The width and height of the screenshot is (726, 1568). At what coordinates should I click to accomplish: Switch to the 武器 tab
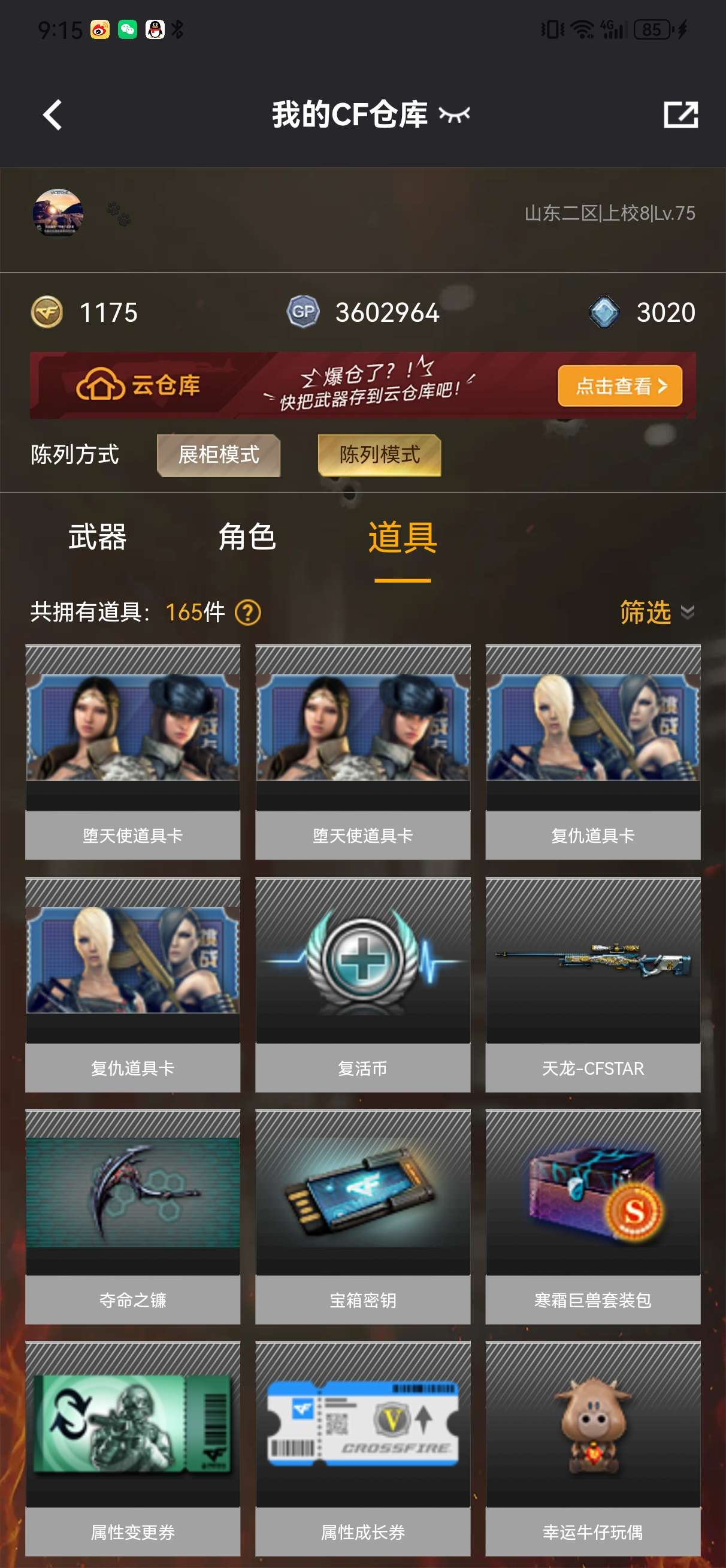pos(98,537)
